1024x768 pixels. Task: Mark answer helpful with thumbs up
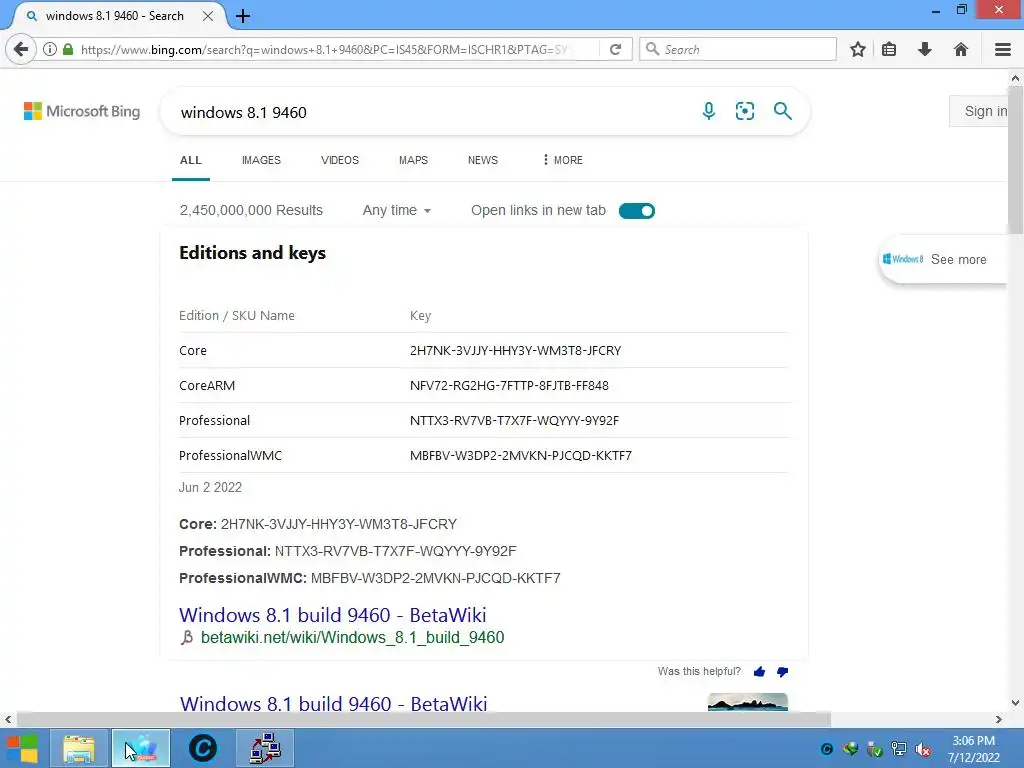759,671
